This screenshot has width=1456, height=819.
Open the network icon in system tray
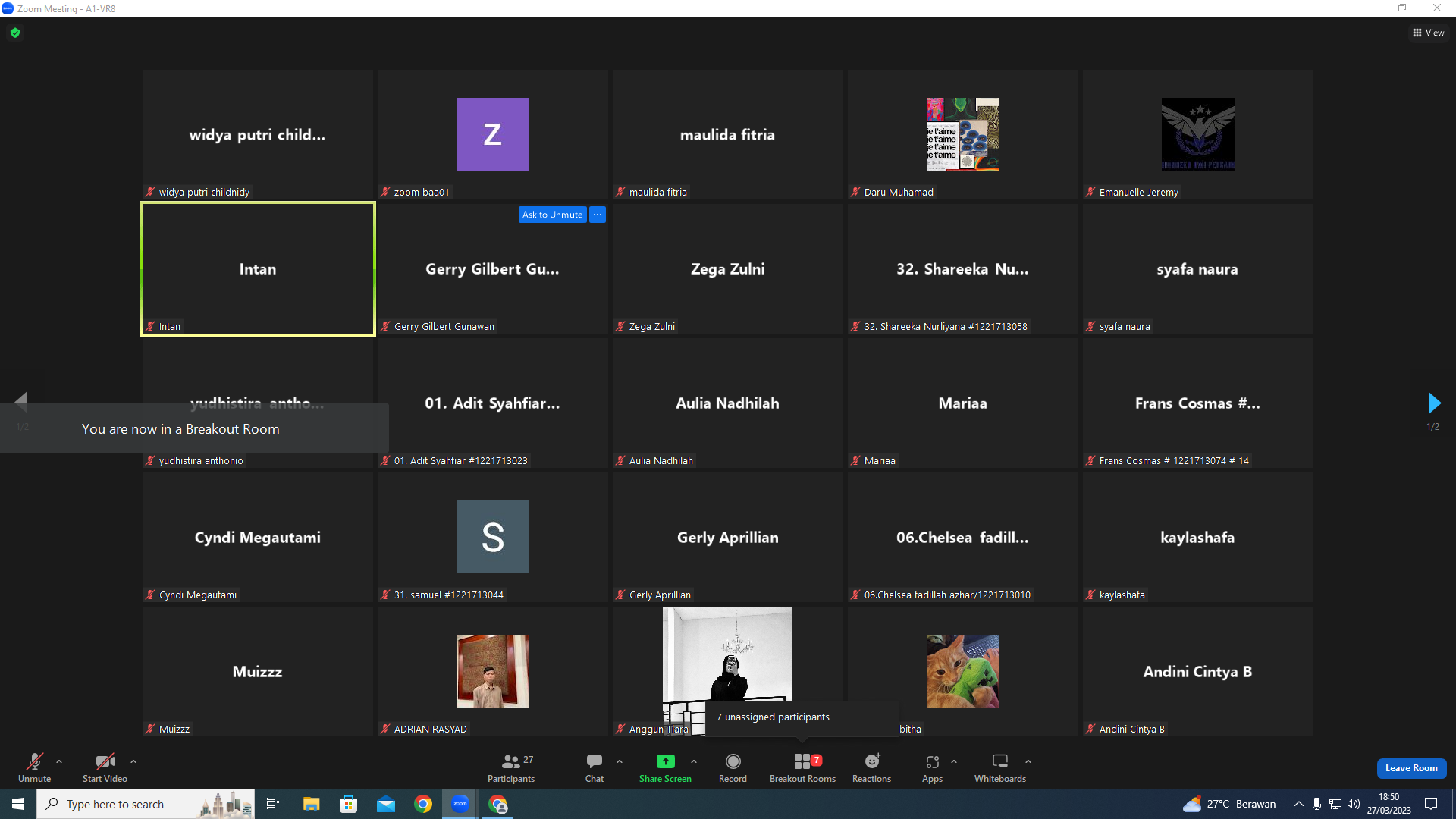pos(1335,804)
